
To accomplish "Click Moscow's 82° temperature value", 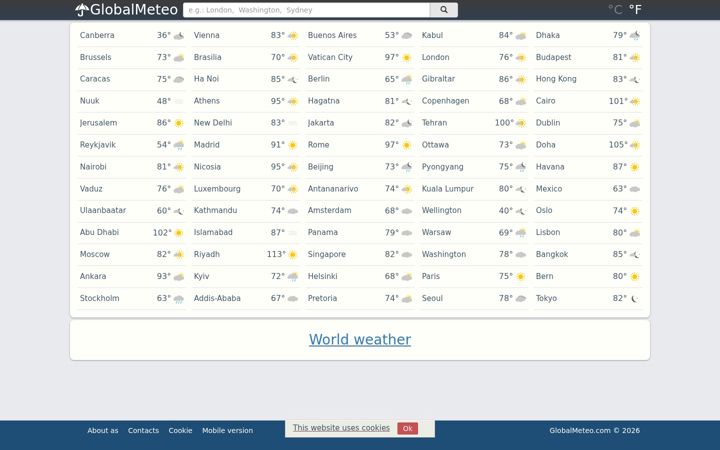I will [x=163, y=254].
